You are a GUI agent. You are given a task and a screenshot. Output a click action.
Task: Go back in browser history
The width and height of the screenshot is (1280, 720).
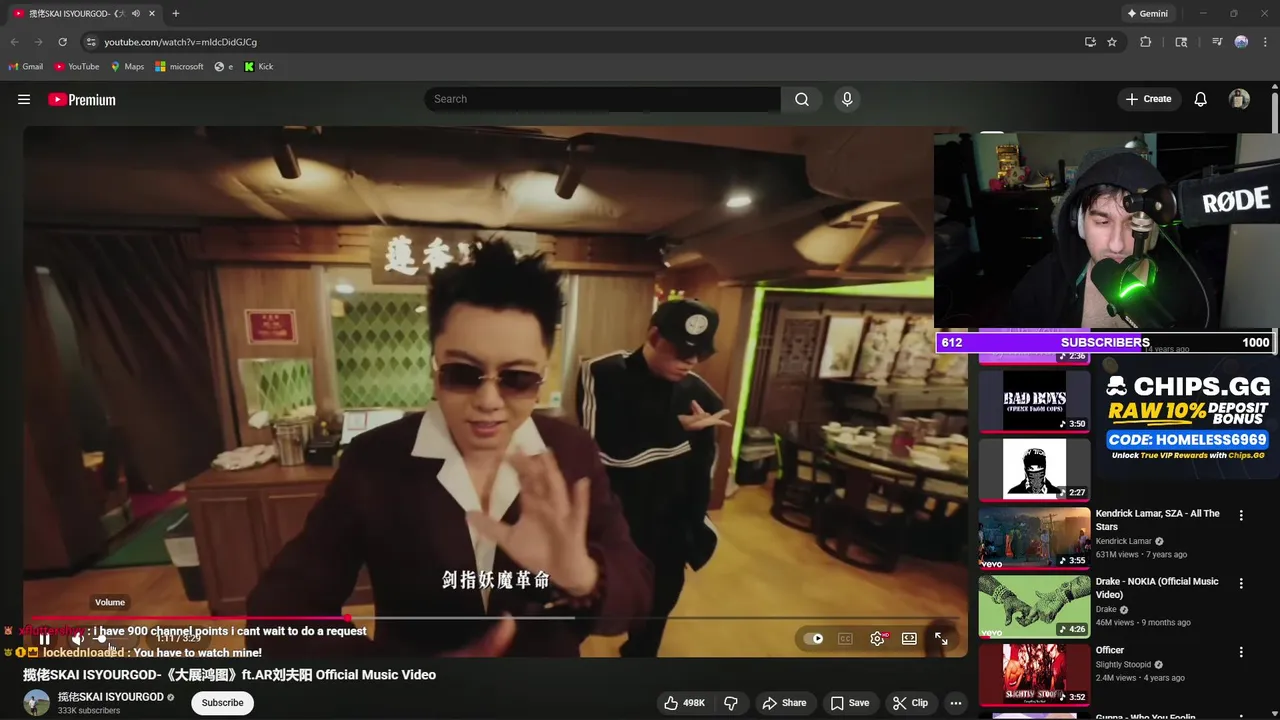14,42
